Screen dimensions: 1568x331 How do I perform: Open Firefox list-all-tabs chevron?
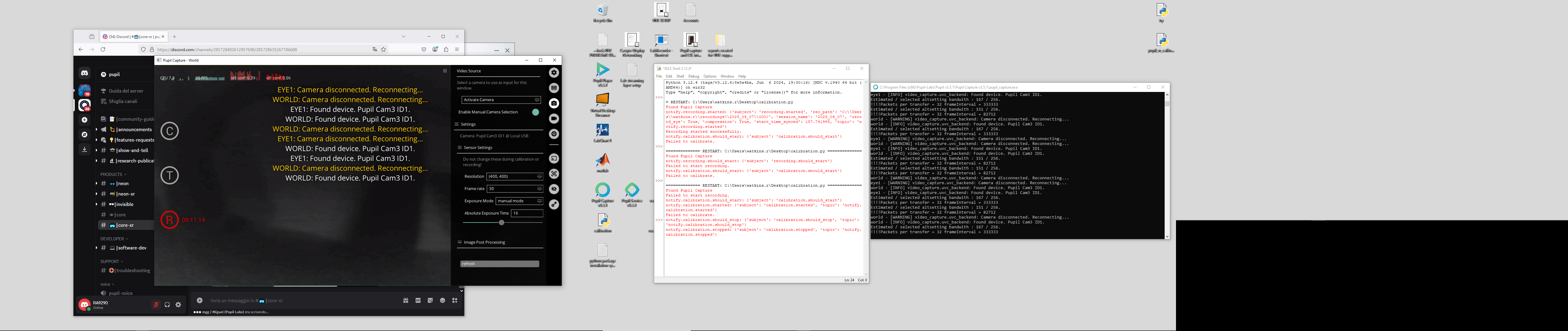(403, 36)
